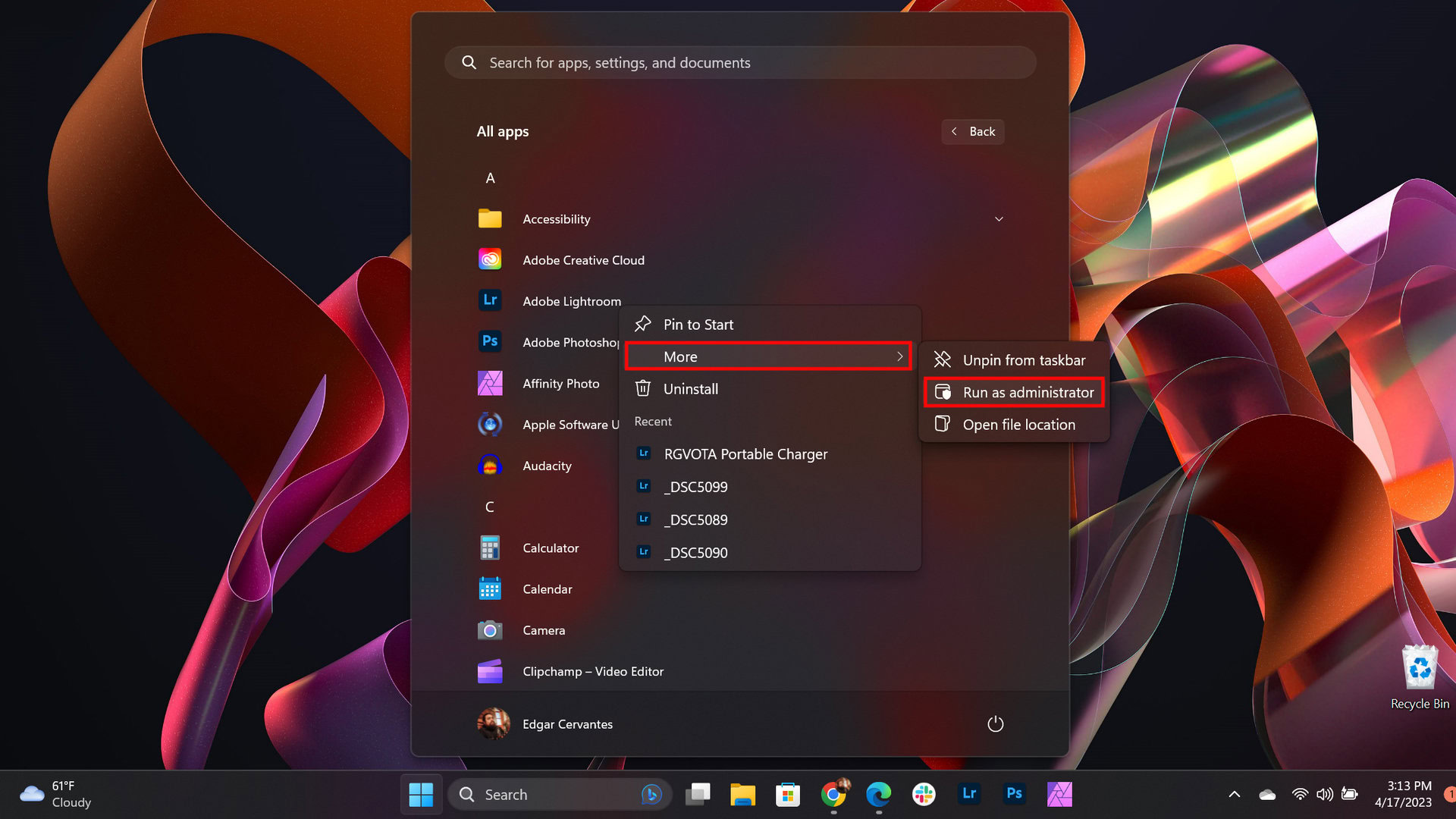Click Photoshop icon on the taskbar
Screen dimensions: 1456x819
1014,794
